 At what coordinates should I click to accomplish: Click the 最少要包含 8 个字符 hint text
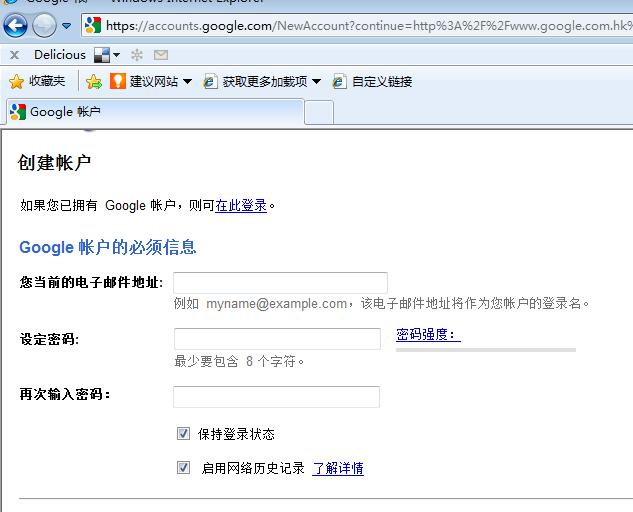pos(239,361)
